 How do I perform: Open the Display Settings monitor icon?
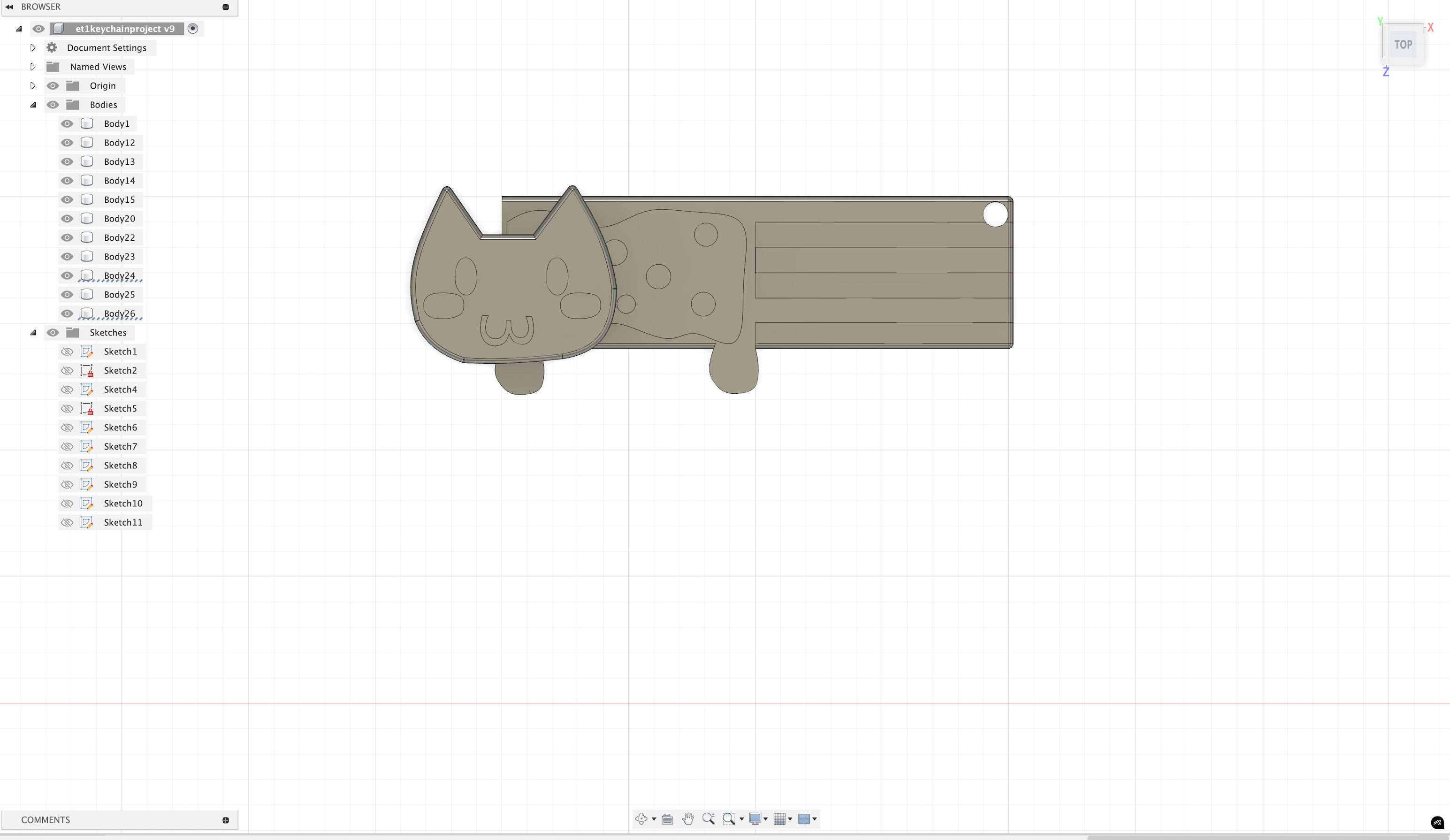755,818
